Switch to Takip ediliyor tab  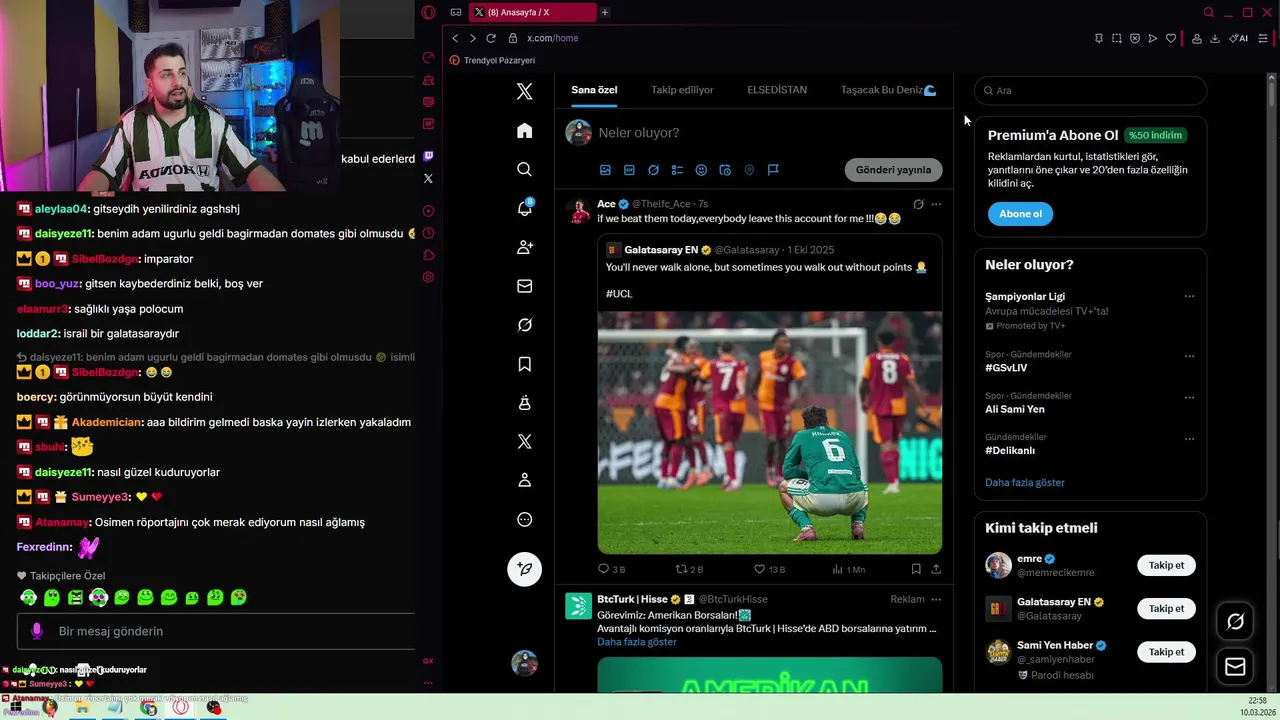tap(682, 90)
